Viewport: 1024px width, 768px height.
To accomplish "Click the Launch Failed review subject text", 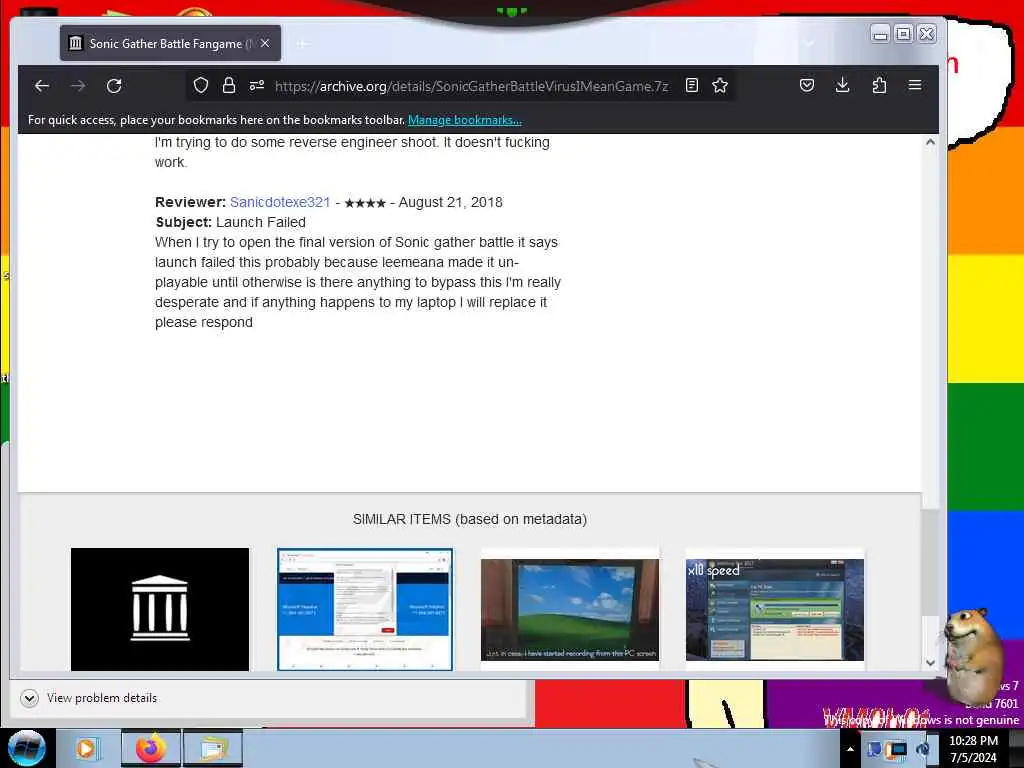I will [x=261, y=222].
